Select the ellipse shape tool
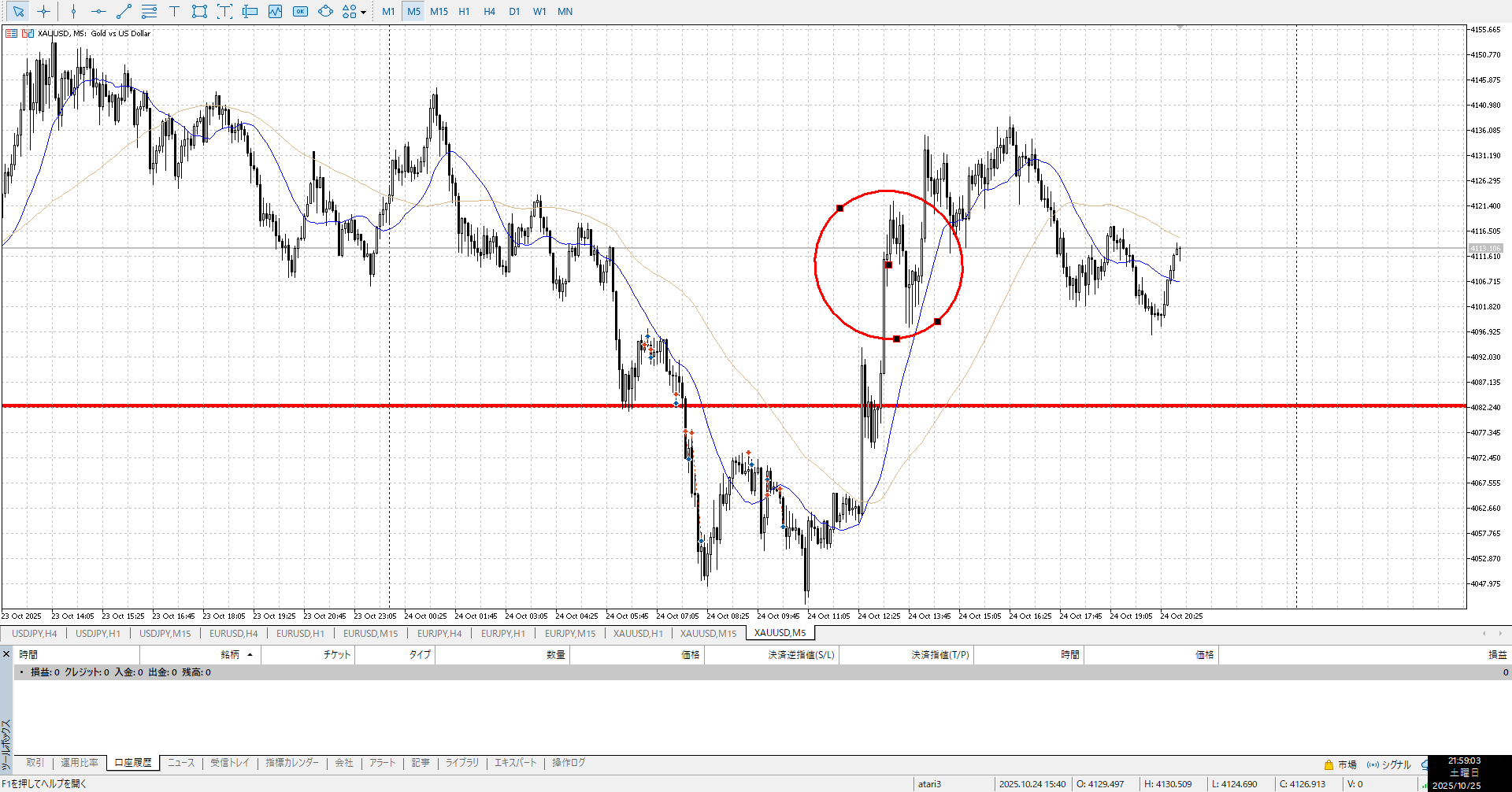The height and width of the screenshot is (792, 1512). point(325,11)
